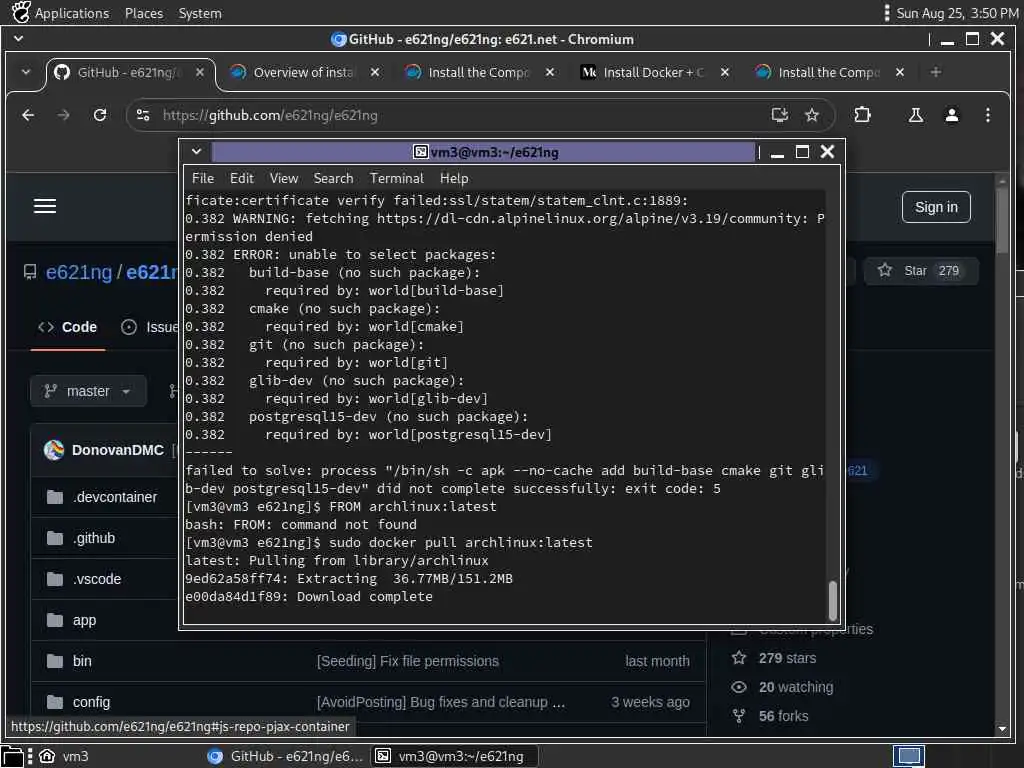Open a new browser tab

point(936,72)
